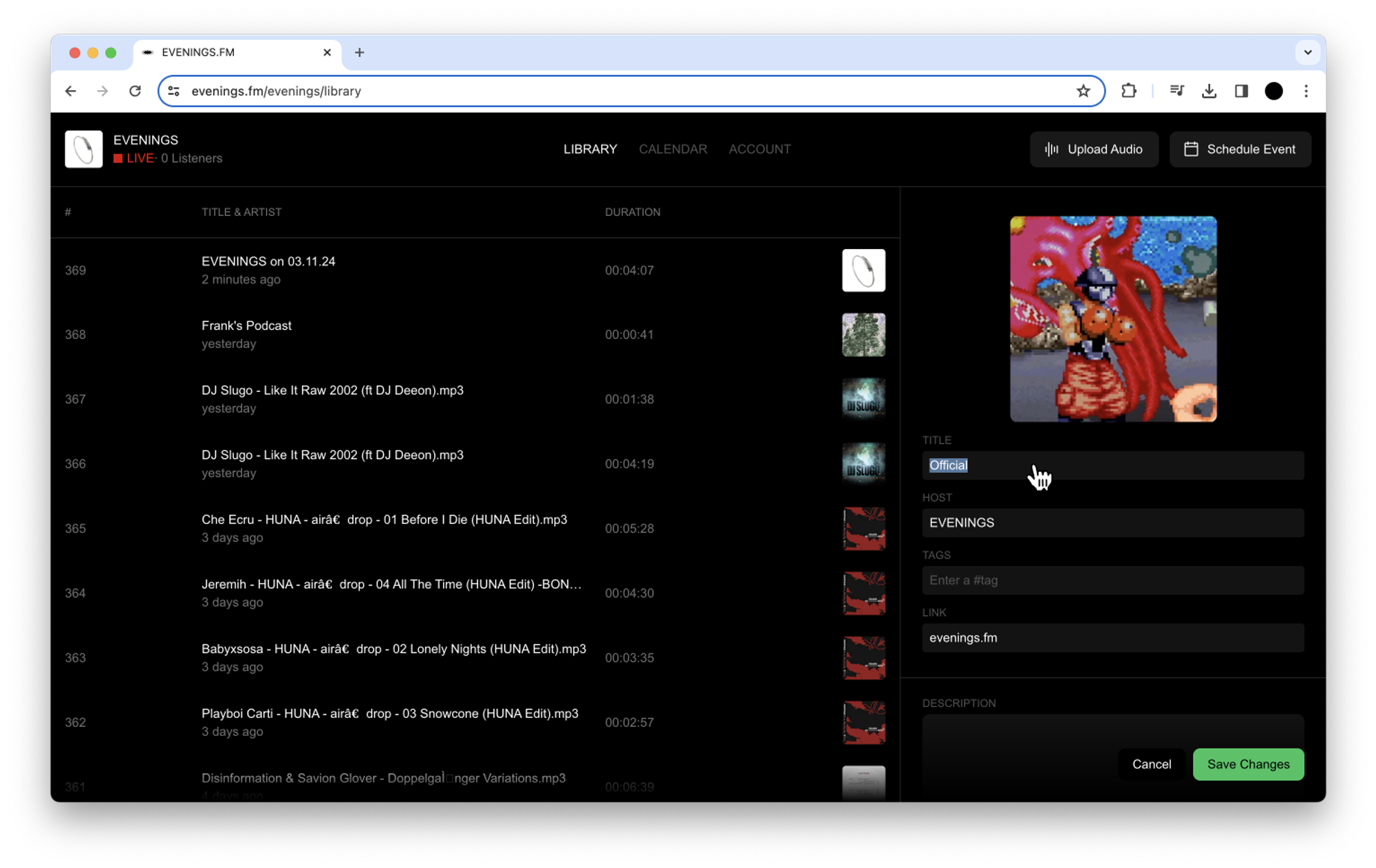Toggle the browser side panel icon
Screen dimensions: 1376x868
coord(1241,91)
